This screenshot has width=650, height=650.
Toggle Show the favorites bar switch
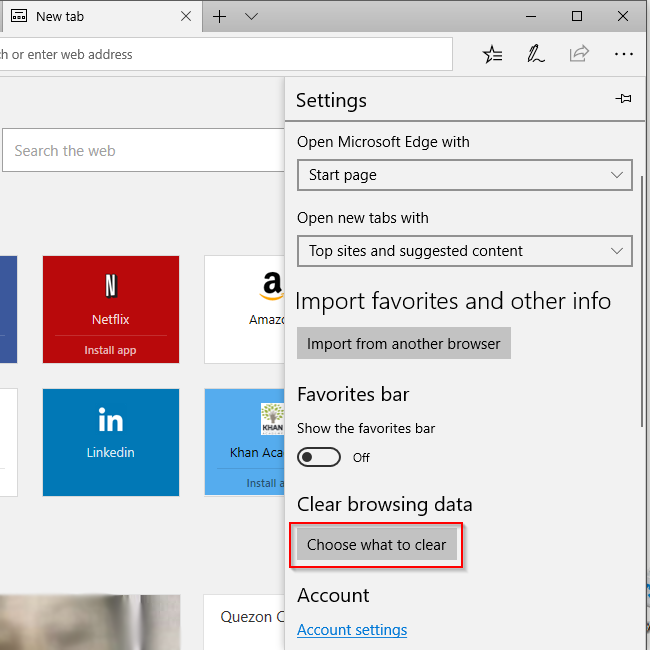coord(319,457)
